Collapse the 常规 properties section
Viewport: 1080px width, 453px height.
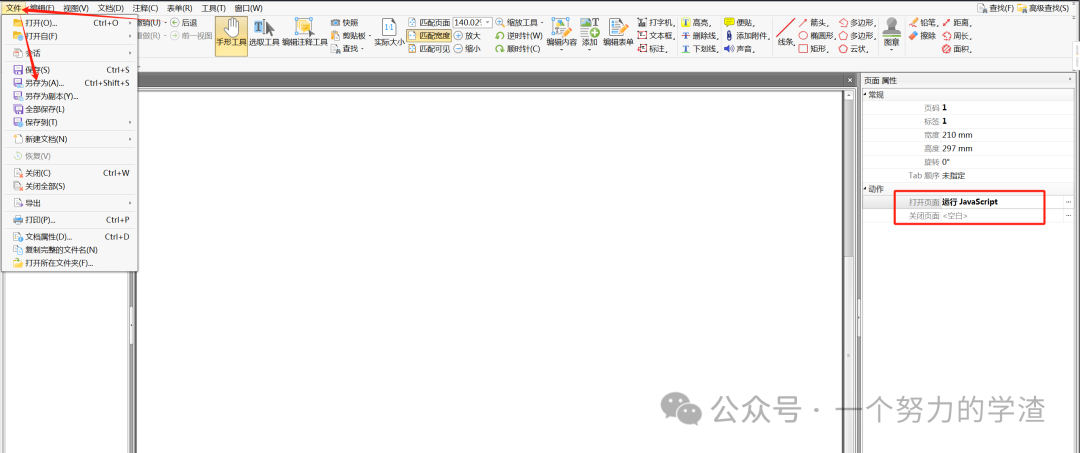[866, 94]
